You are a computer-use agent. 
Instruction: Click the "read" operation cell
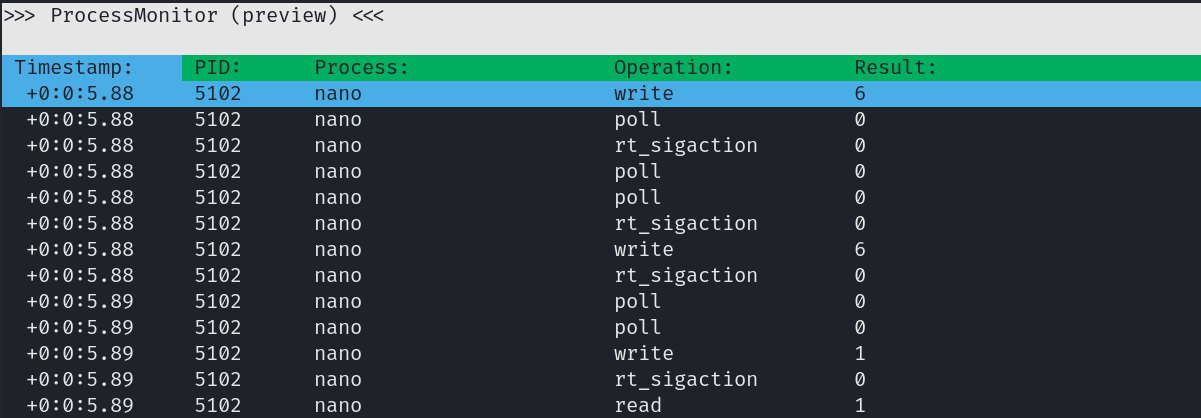(637, 406)
